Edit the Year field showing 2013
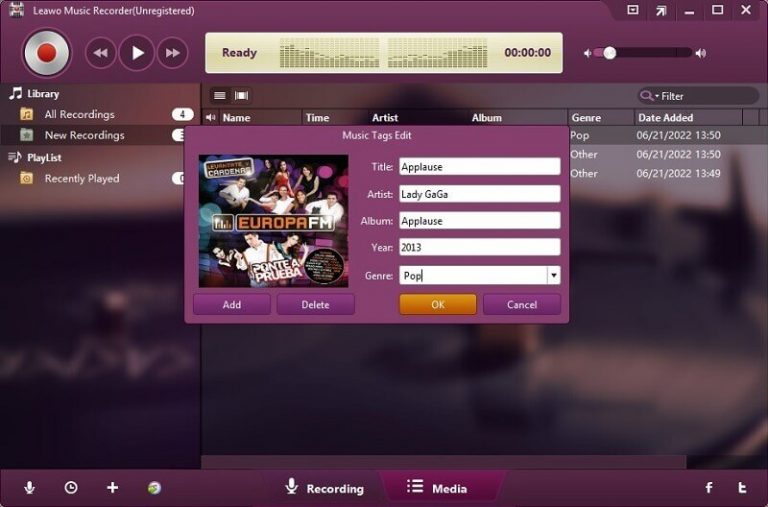This screenshot has height=507, width=768. pyautogui.click(x=480, y=247)
